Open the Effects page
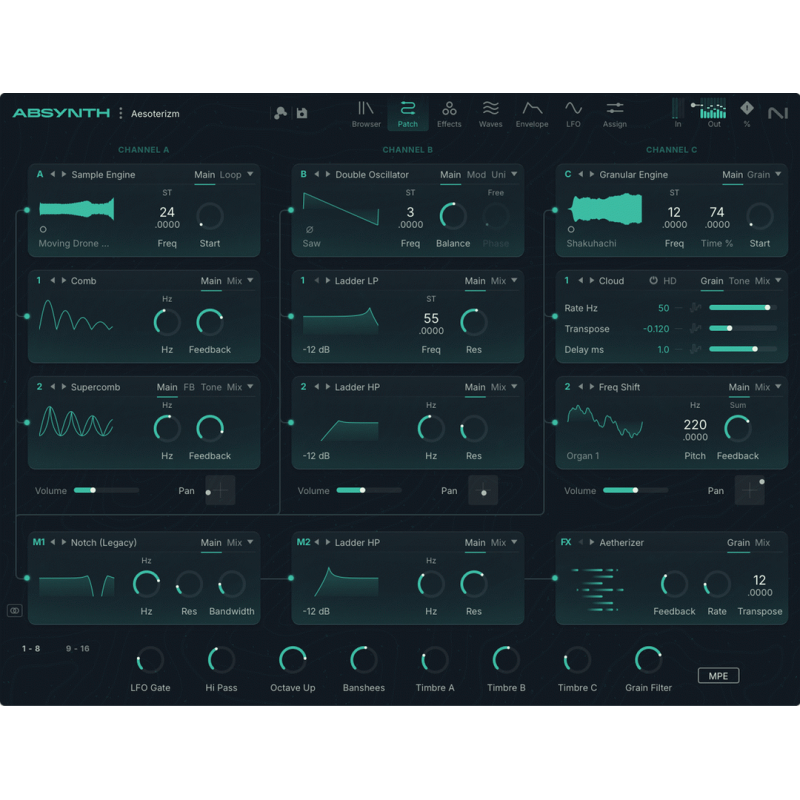Viewport: 800px width, 800px height. point(449,114)
